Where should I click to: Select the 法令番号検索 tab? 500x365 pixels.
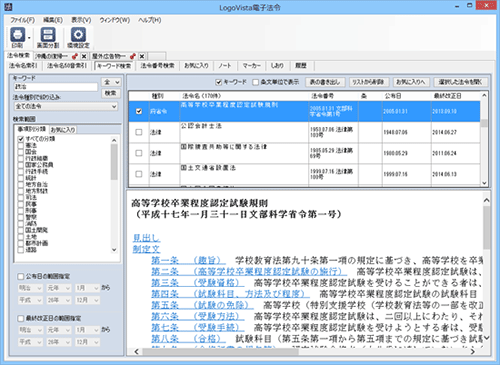pyautogui.click(x=157, y=66)
